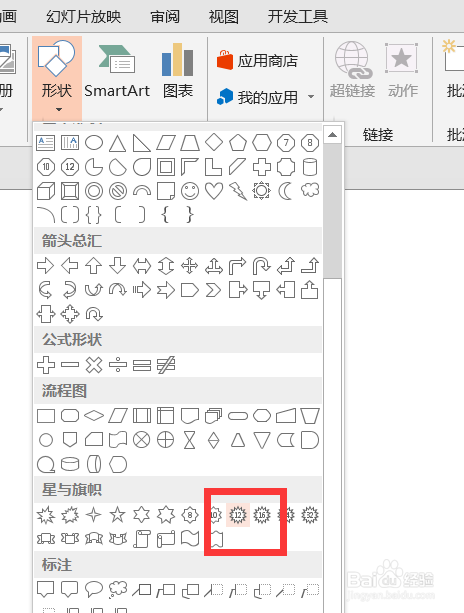Image resolution: width=464 pixels, height=613 pixels.
Task: Select the right triangle shape
Action: (x=142, y=143)
